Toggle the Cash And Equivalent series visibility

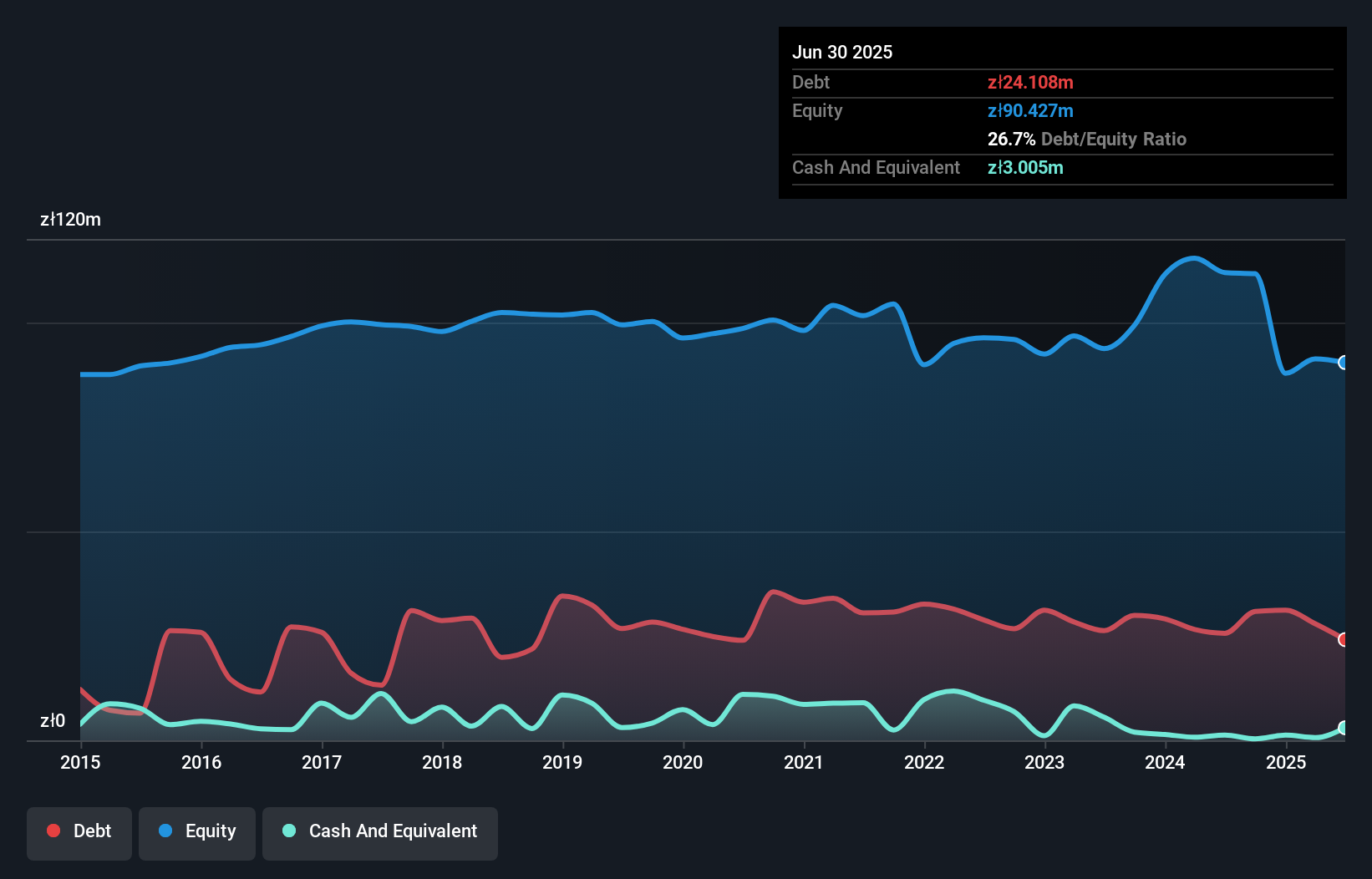point(380,833)
